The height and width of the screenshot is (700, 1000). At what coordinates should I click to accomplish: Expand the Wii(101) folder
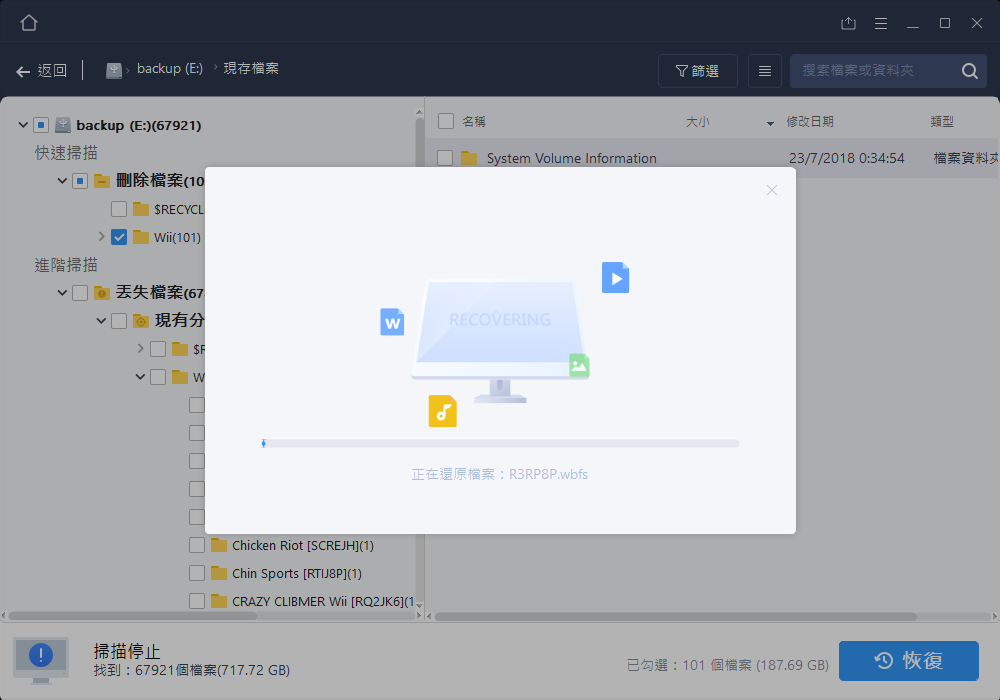[101, 237]
